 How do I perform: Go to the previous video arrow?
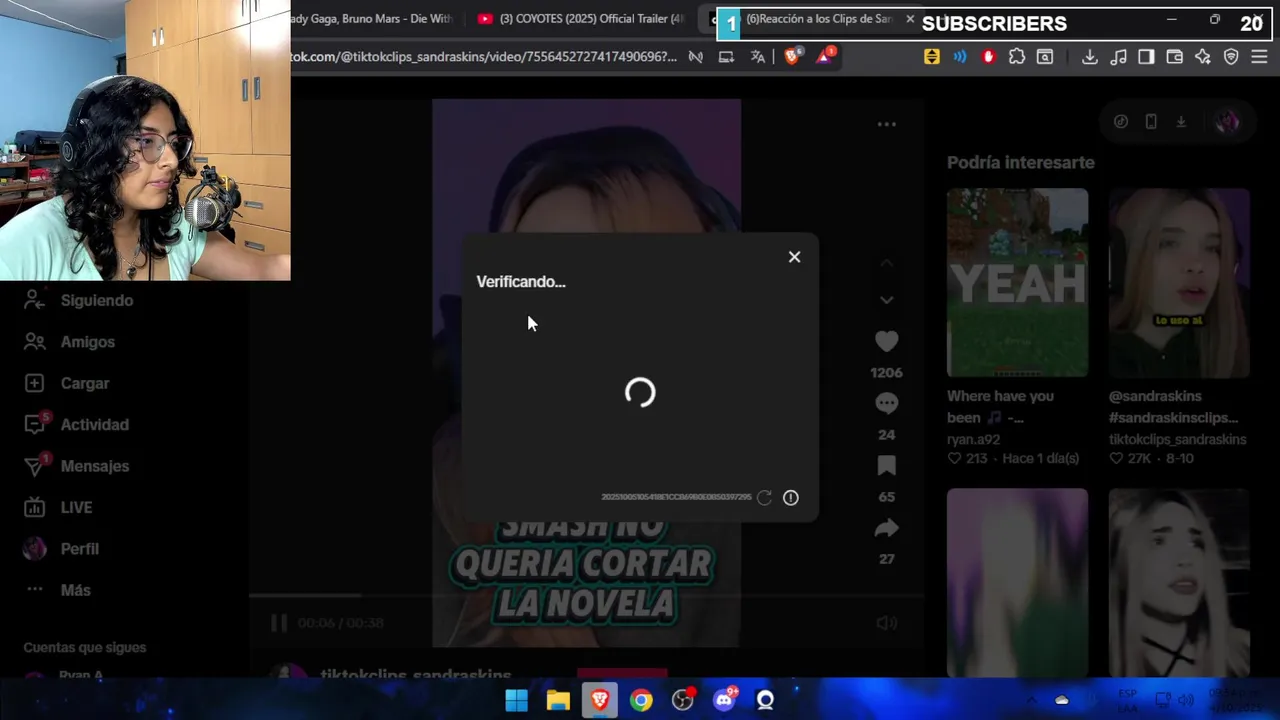tap(886, 263)
